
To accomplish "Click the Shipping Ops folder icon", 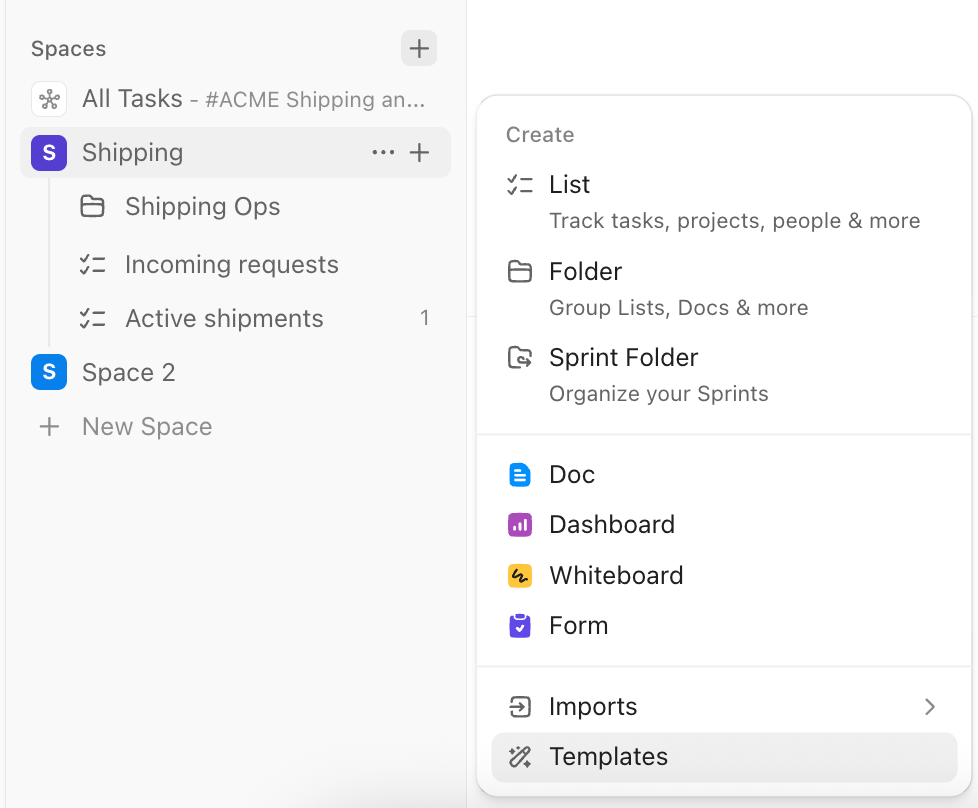I will pos(92,207).
